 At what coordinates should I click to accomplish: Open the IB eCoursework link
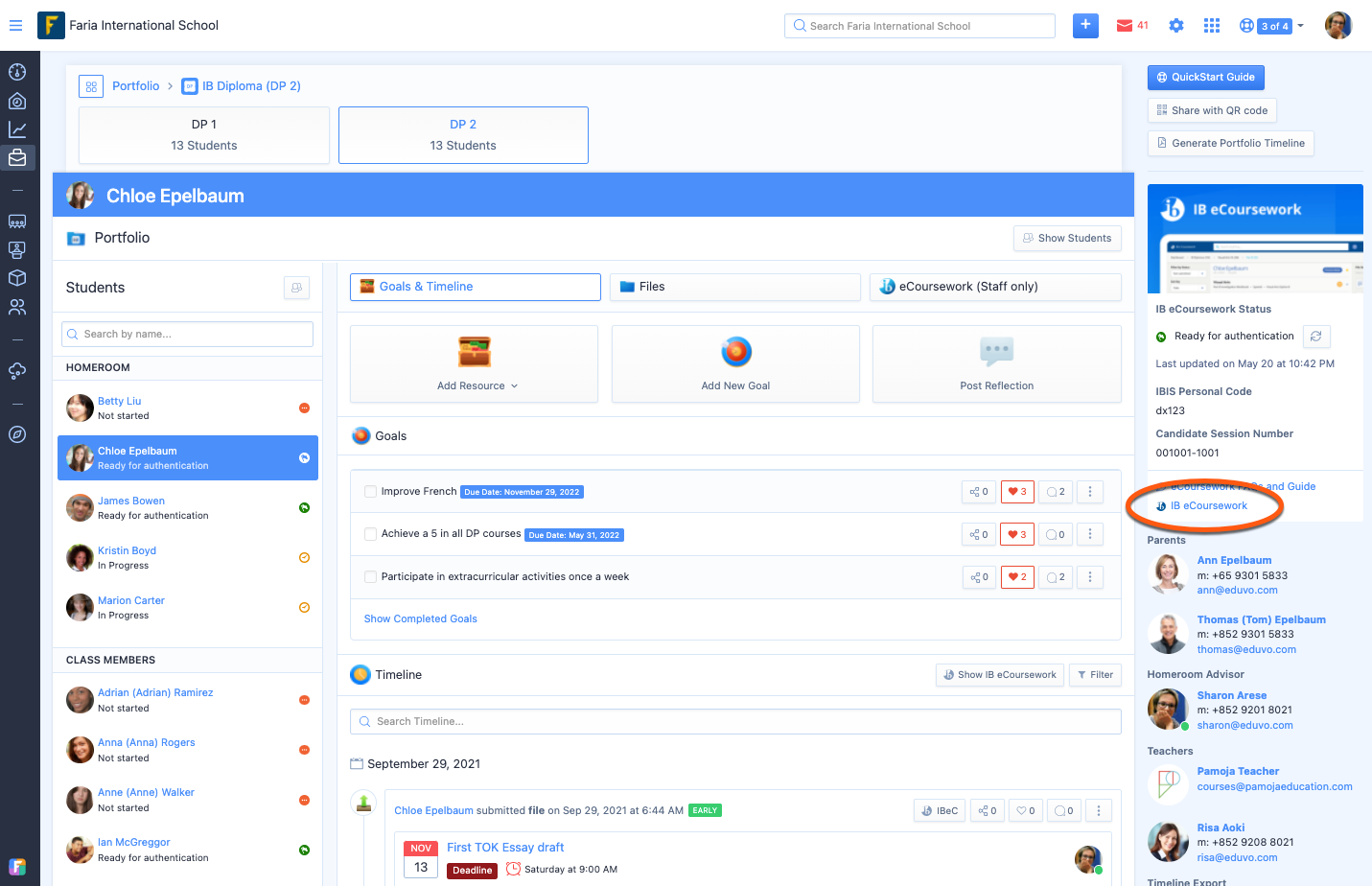(1208, 506)
